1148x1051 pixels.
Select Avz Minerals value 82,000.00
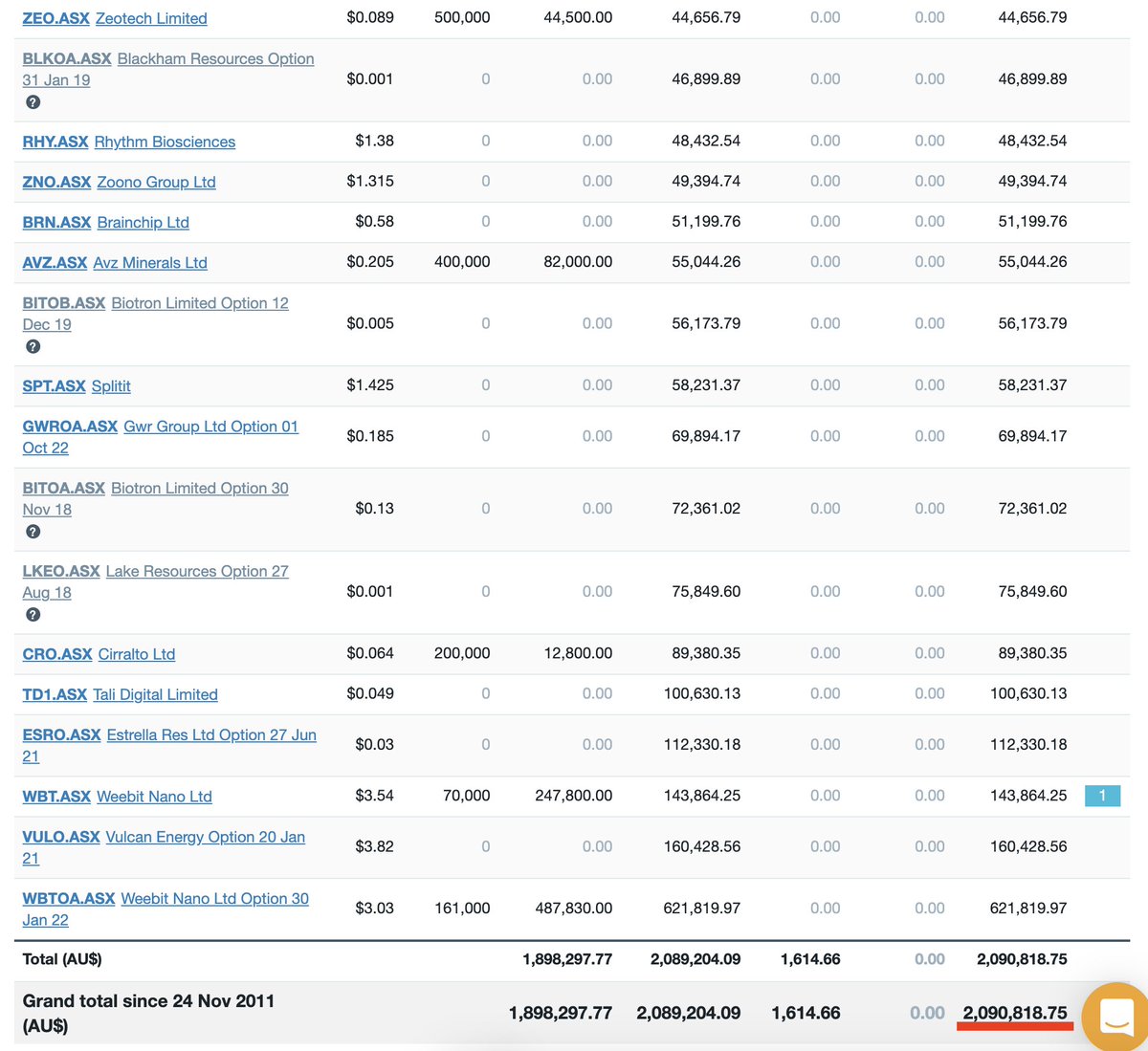pyautogui.click(x=578, y=261)
